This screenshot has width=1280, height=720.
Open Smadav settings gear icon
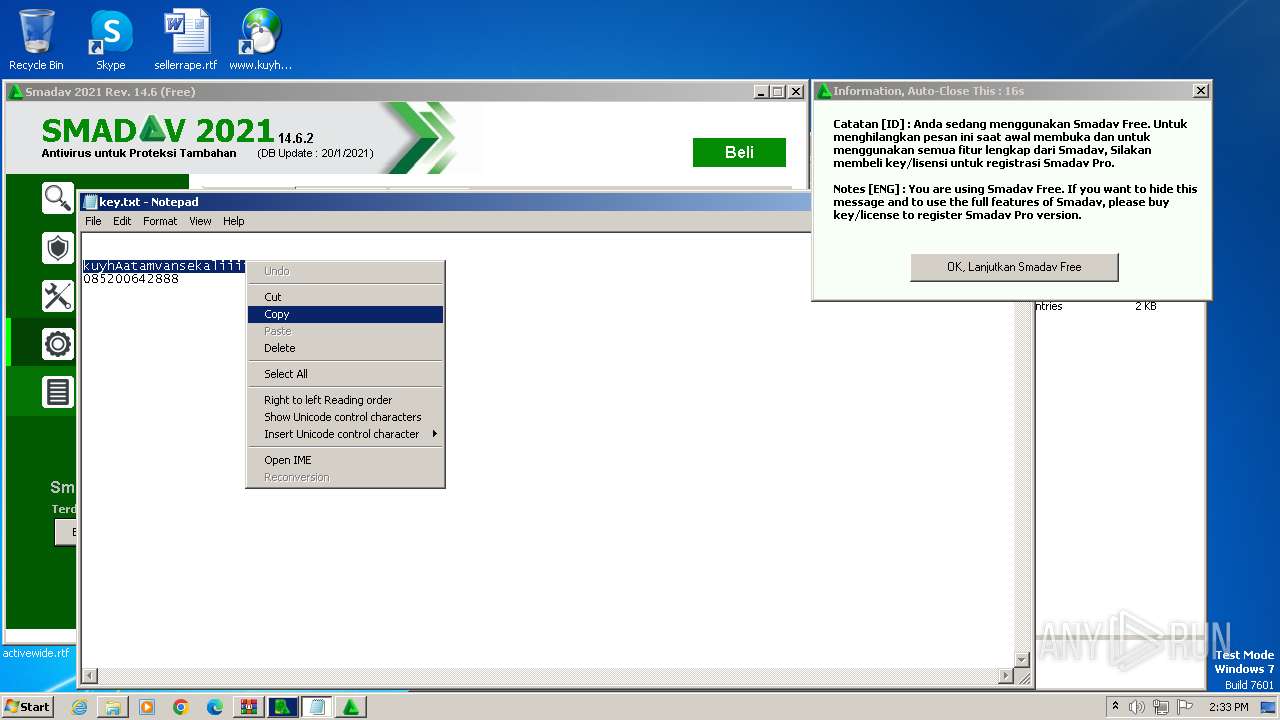pyautogui.click(x=58, y=344)
